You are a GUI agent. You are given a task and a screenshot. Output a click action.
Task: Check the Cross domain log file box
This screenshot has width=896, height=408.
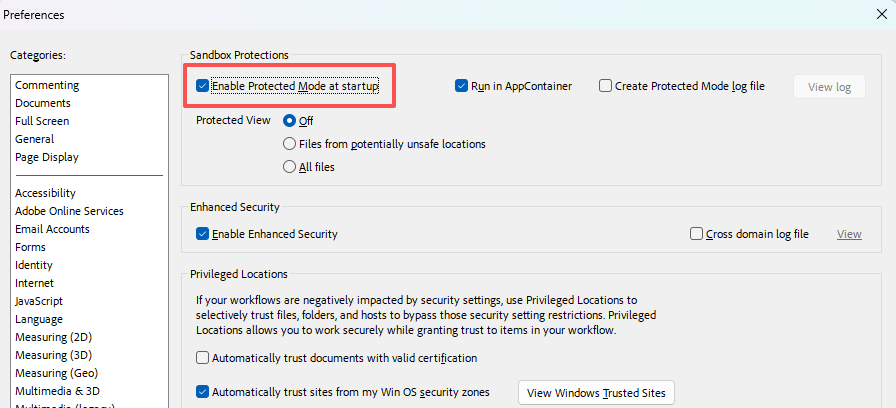pyautogui.click(x=697, y=234)
